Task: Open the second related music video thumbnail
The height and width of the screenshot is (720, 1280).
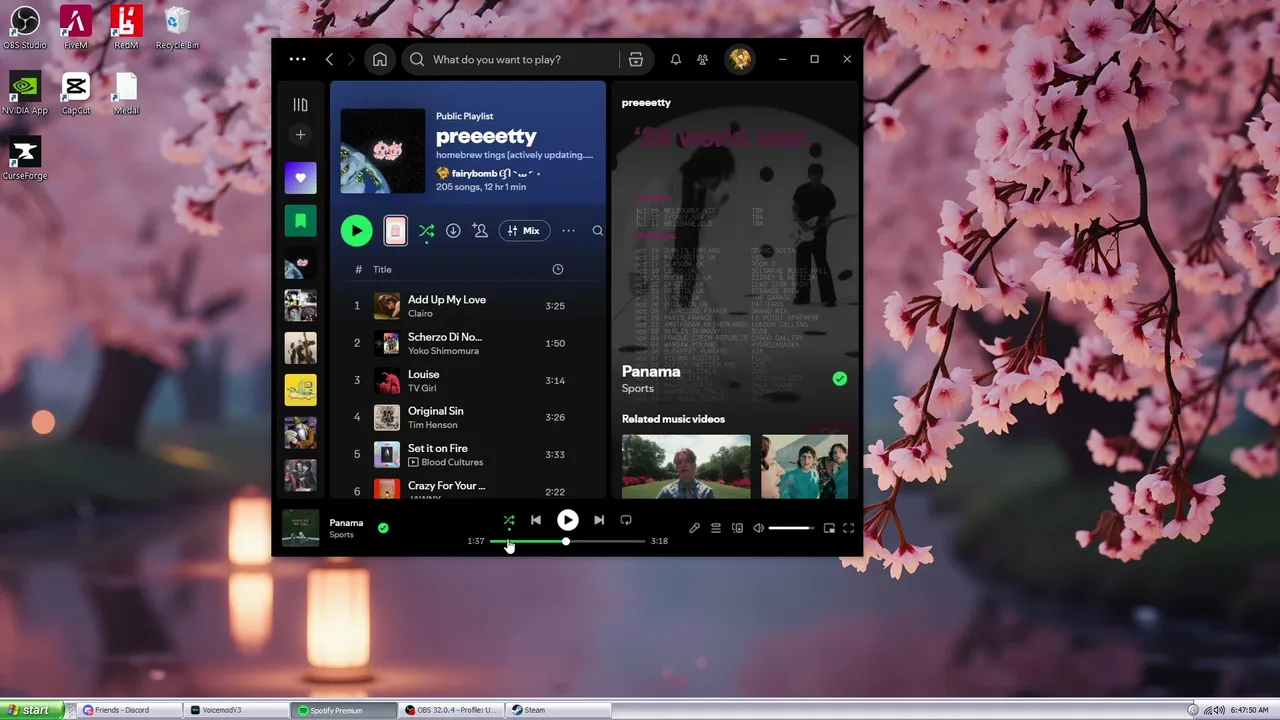Action: (804, 466)
